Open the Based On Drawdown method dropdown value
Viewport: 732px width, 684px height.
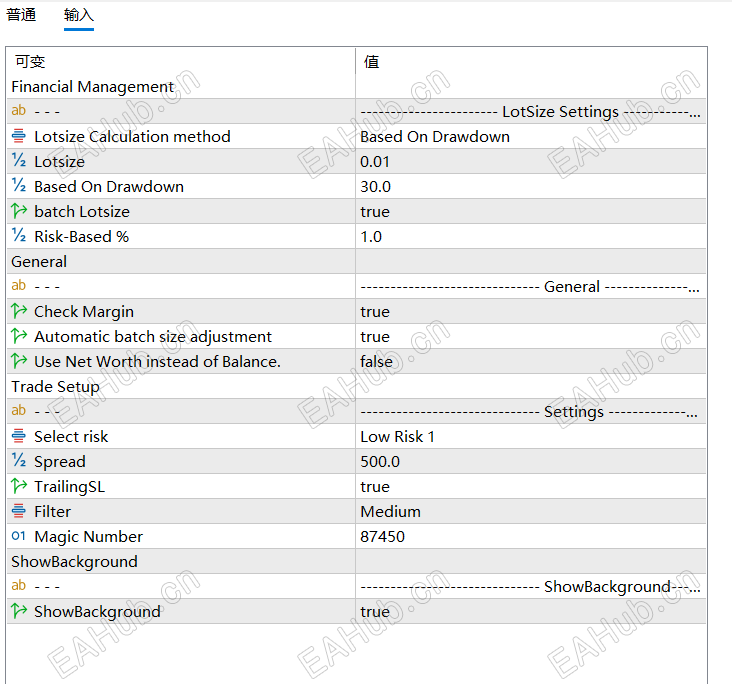point(531,136)
